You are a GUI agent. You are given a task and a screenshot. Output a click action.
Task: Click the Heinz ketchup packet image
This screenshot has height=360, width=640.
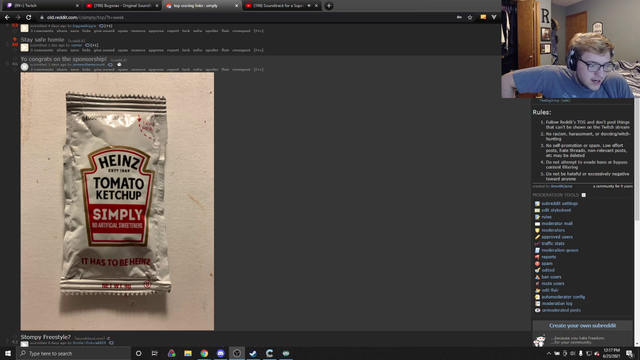(117, 201)
